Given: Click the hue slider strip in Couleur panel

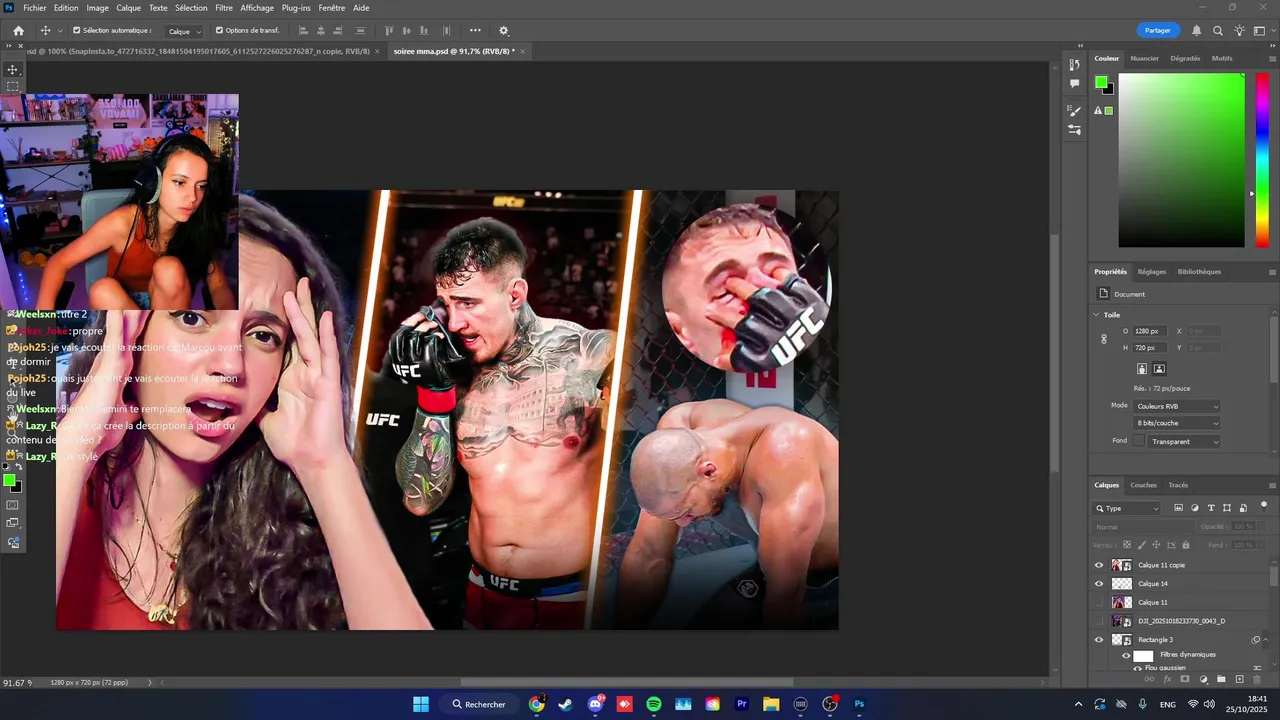Looking at the screenshot, I should (1262, 160).
